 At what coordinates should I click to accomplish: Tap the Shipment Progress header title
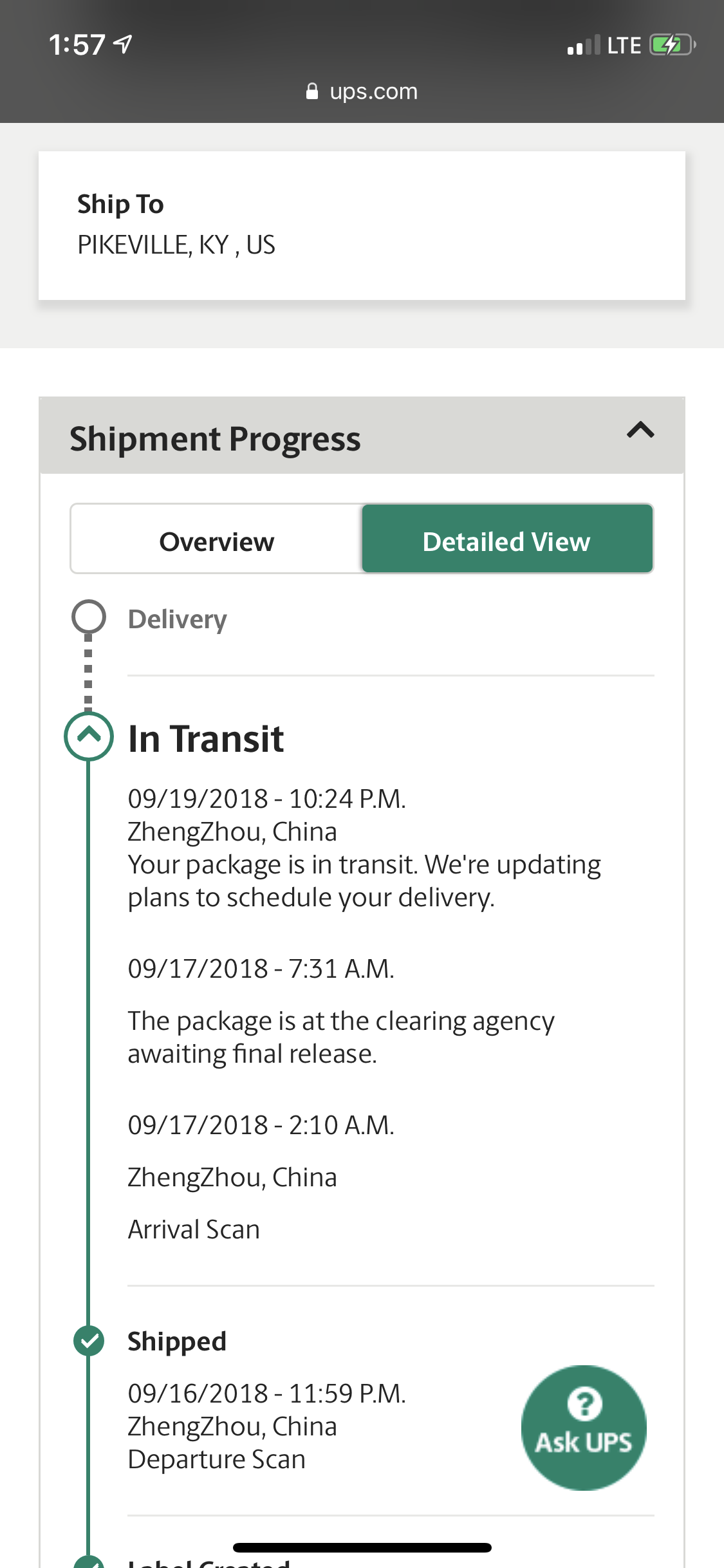pyautogui.click(x=215, y=439)
